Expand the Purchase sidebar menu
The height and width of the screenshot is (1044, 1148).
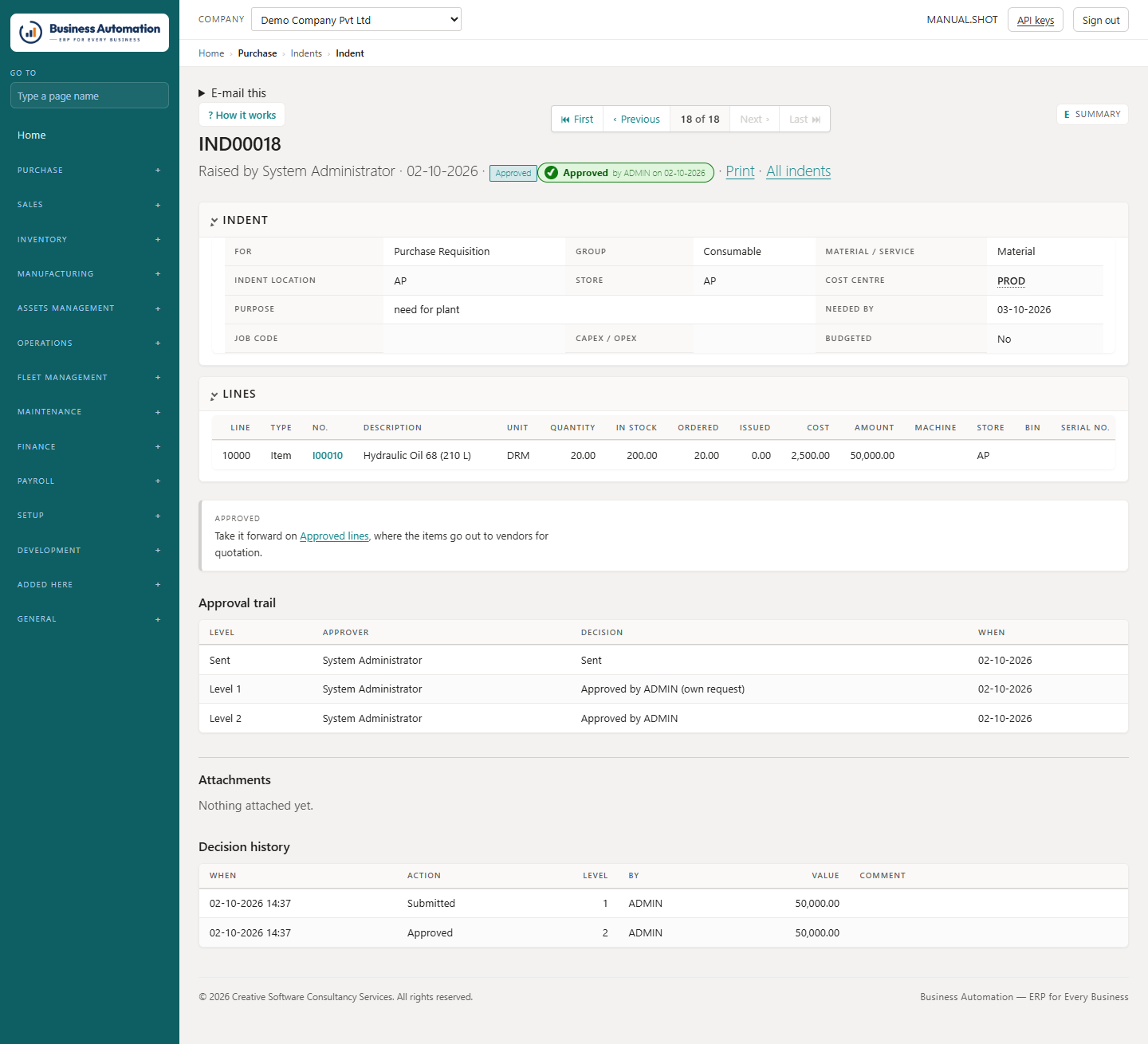89,171
